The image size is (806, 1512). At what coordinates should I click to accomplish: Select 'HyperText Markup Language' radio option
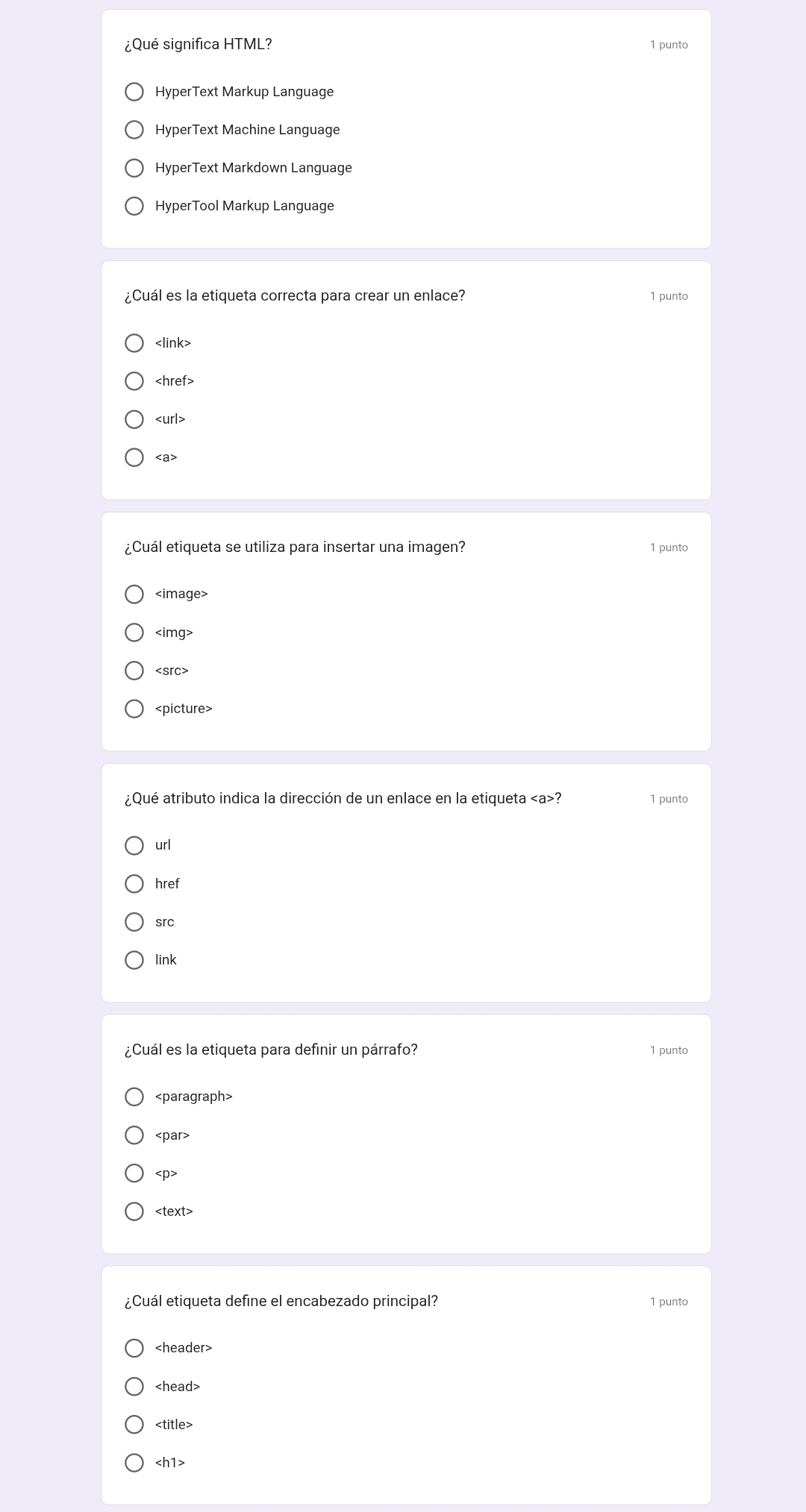pyautogui.click(x=134, y=92)
